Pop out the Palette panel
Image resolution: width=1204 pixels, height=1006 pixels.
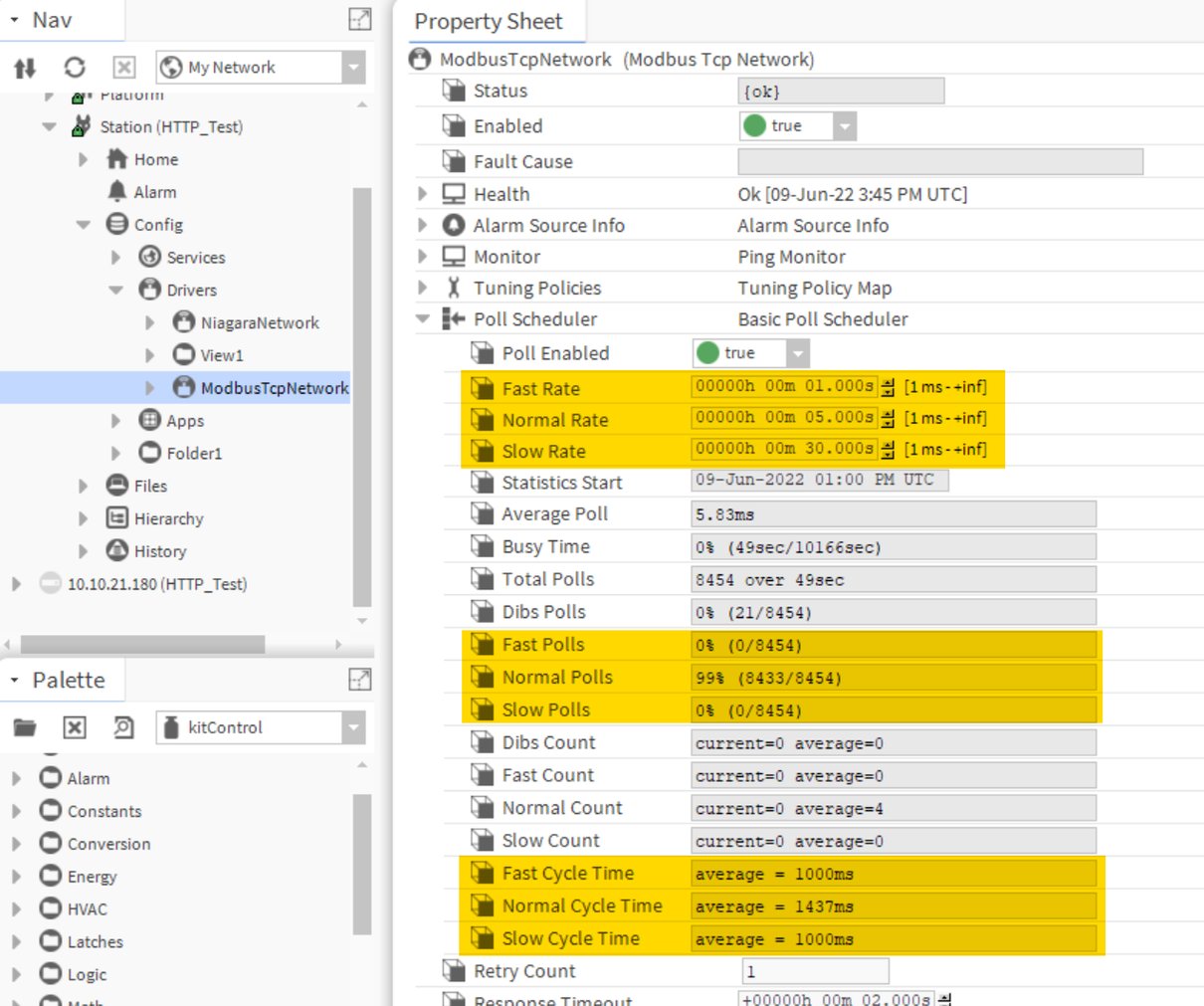click(x=359, y=681)
